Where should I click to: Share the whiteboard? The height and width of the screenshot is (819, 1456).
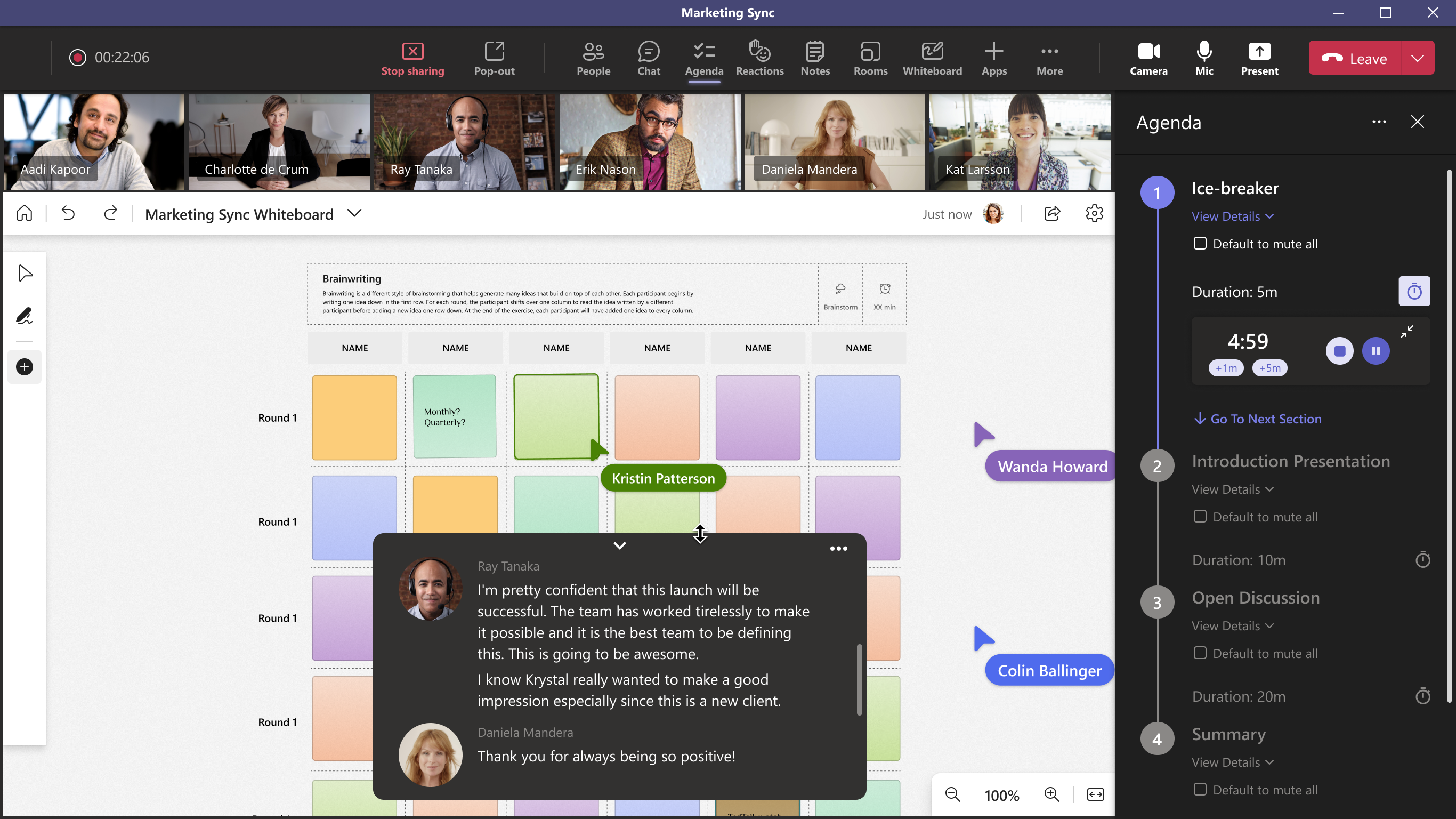coord(1051,213)
